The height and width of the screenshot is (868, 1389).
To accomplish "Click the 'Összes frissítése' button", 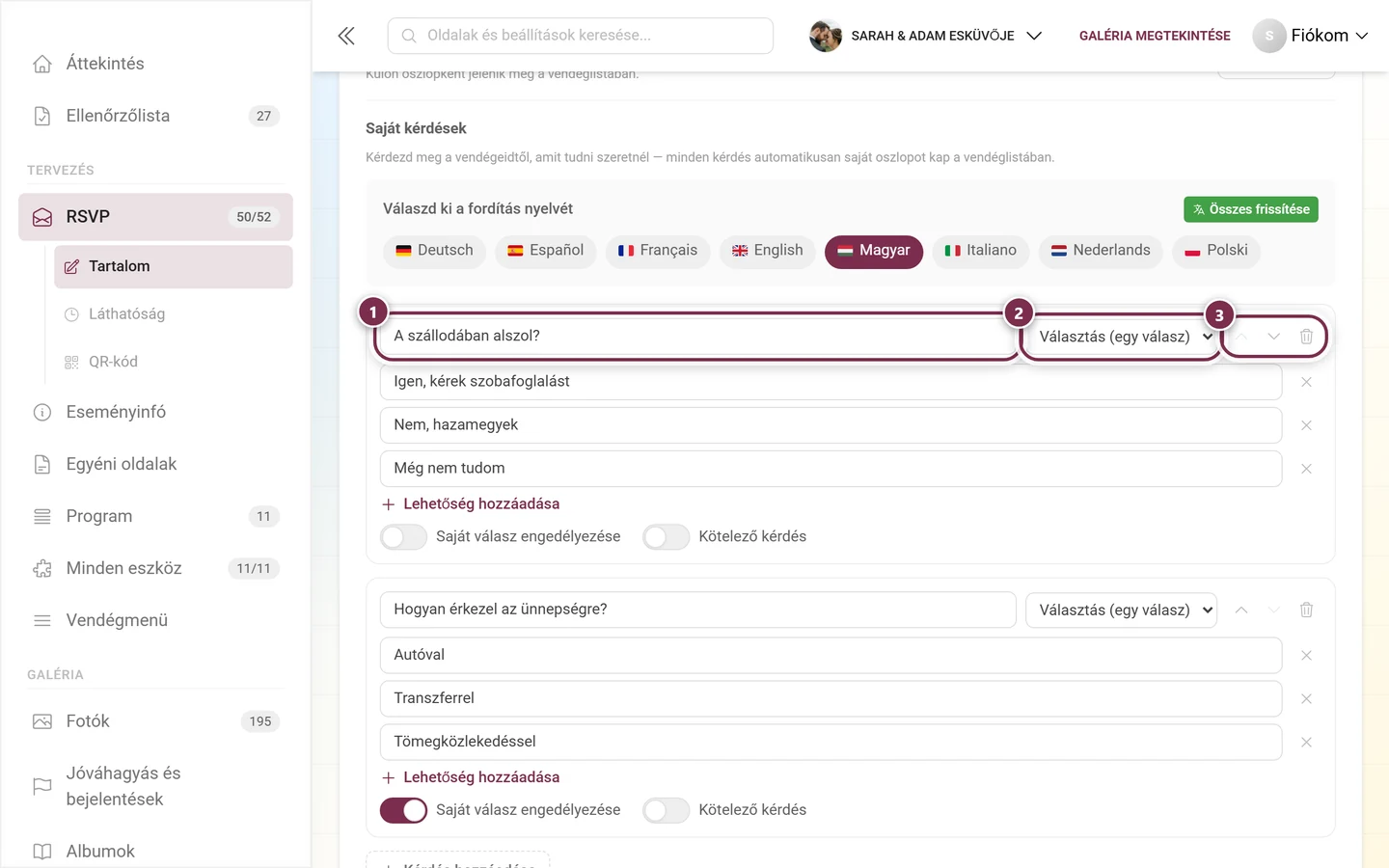I will 1251,209.
